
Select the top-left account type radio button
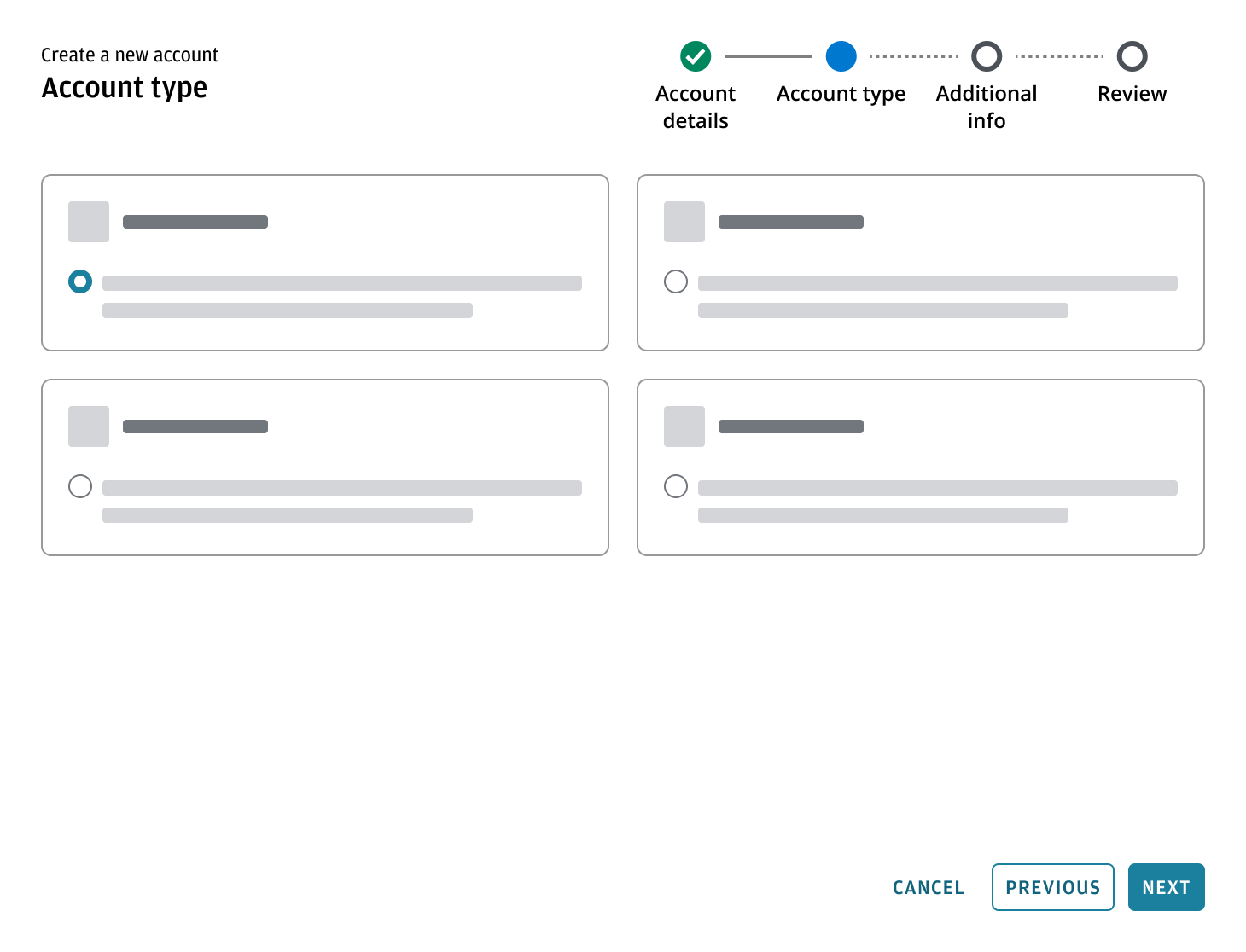point(79,281)
